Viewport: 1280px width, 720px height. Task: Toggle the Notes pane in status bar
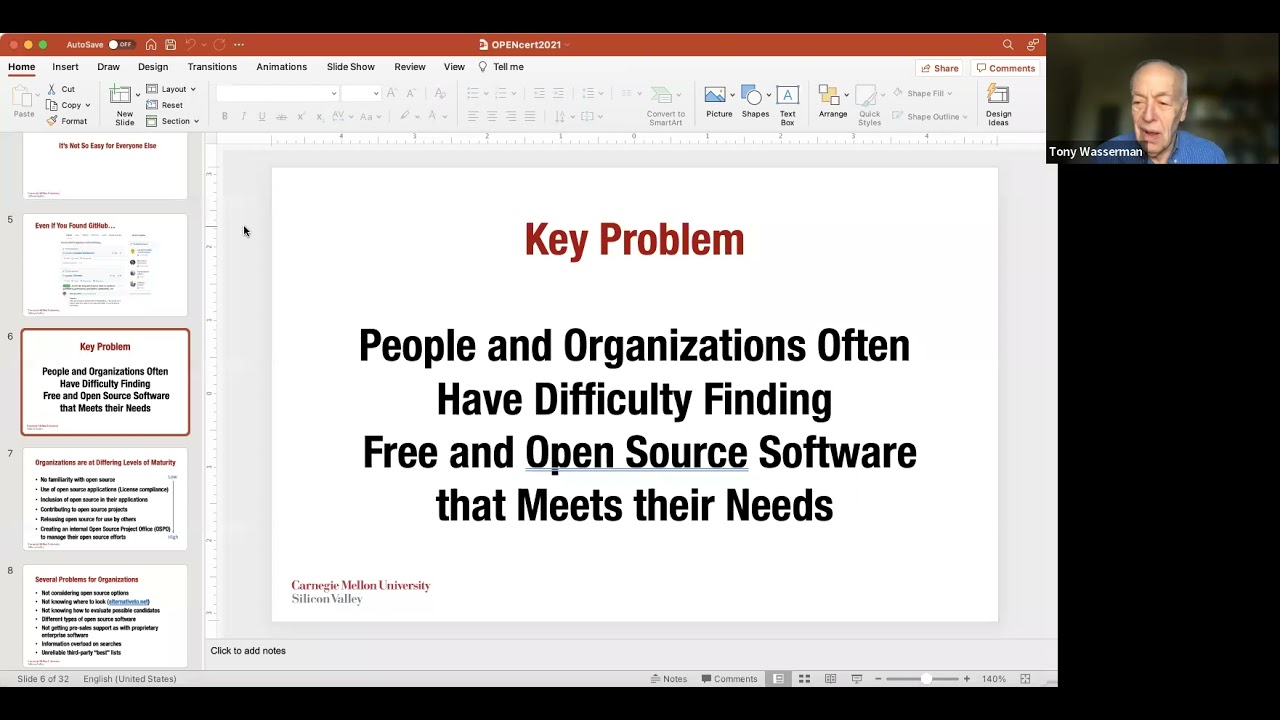click(x=668, y=679)
